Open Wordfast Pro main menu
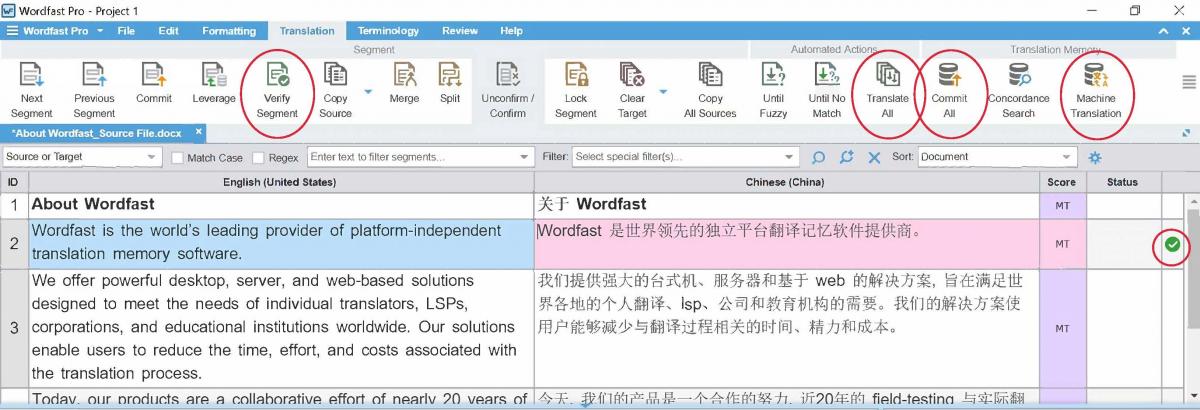Screen dimensions: 1200x410 coord(55,31)
